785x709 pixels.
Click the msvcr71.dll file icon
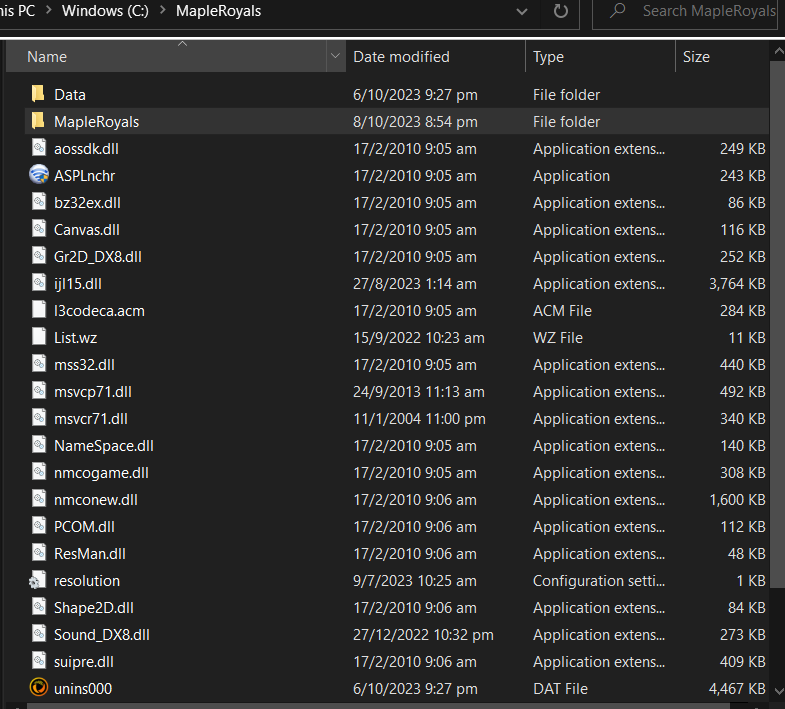(x=39, y=418)
